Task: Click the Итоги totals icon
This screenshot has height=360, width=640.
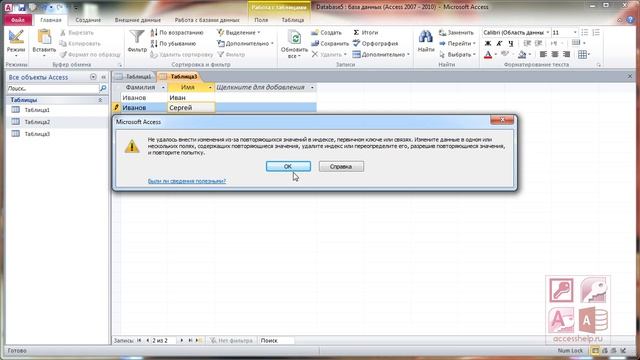Action: pyautogui.click(x=356, y=32)
